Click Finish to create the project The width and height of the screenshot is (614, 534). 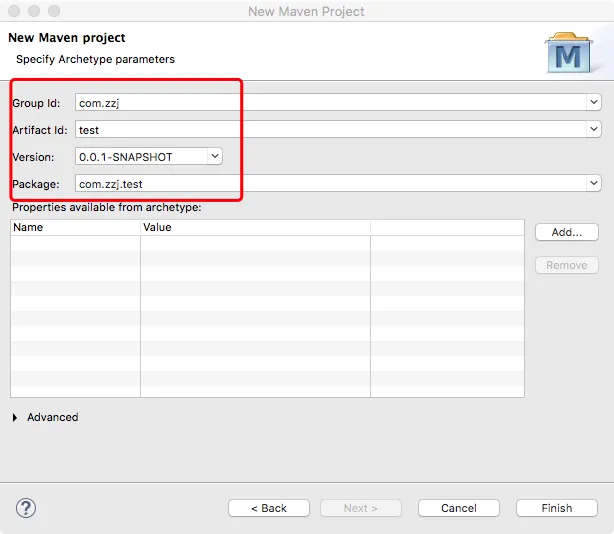click(x=557, y=508)
